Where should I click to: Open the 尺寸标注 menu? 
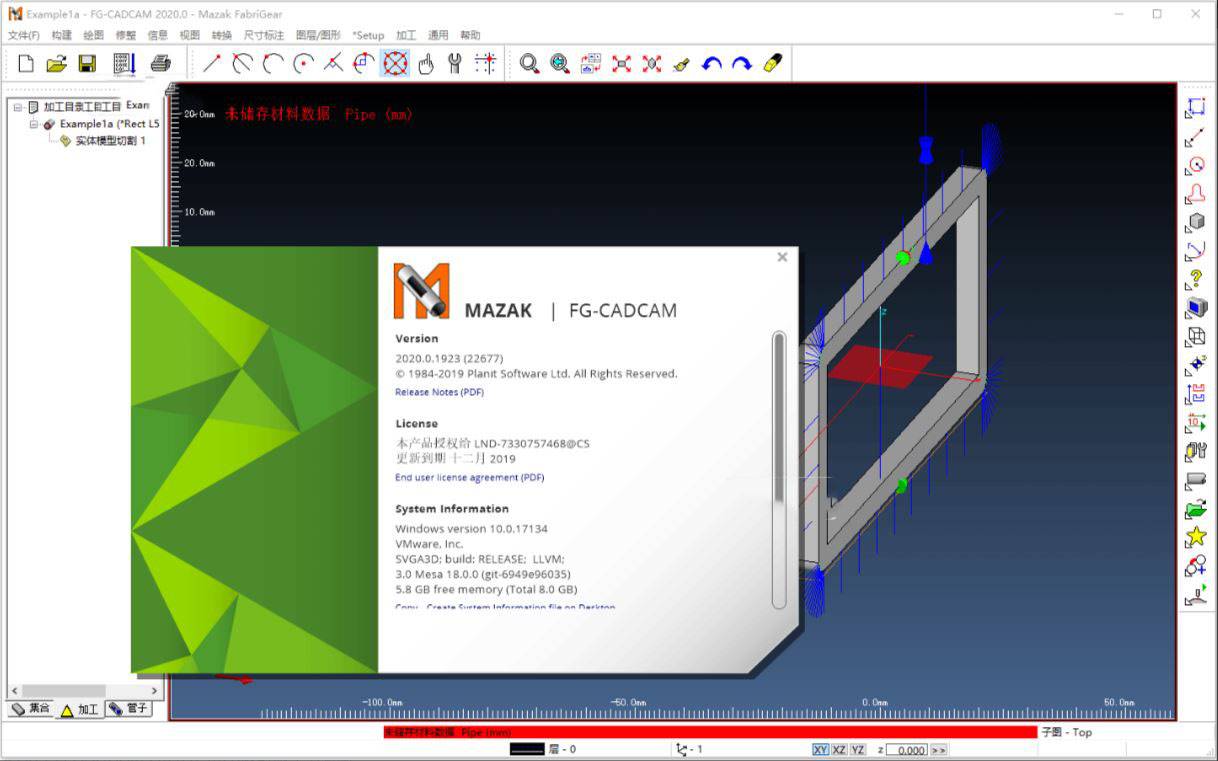point(264,35)
